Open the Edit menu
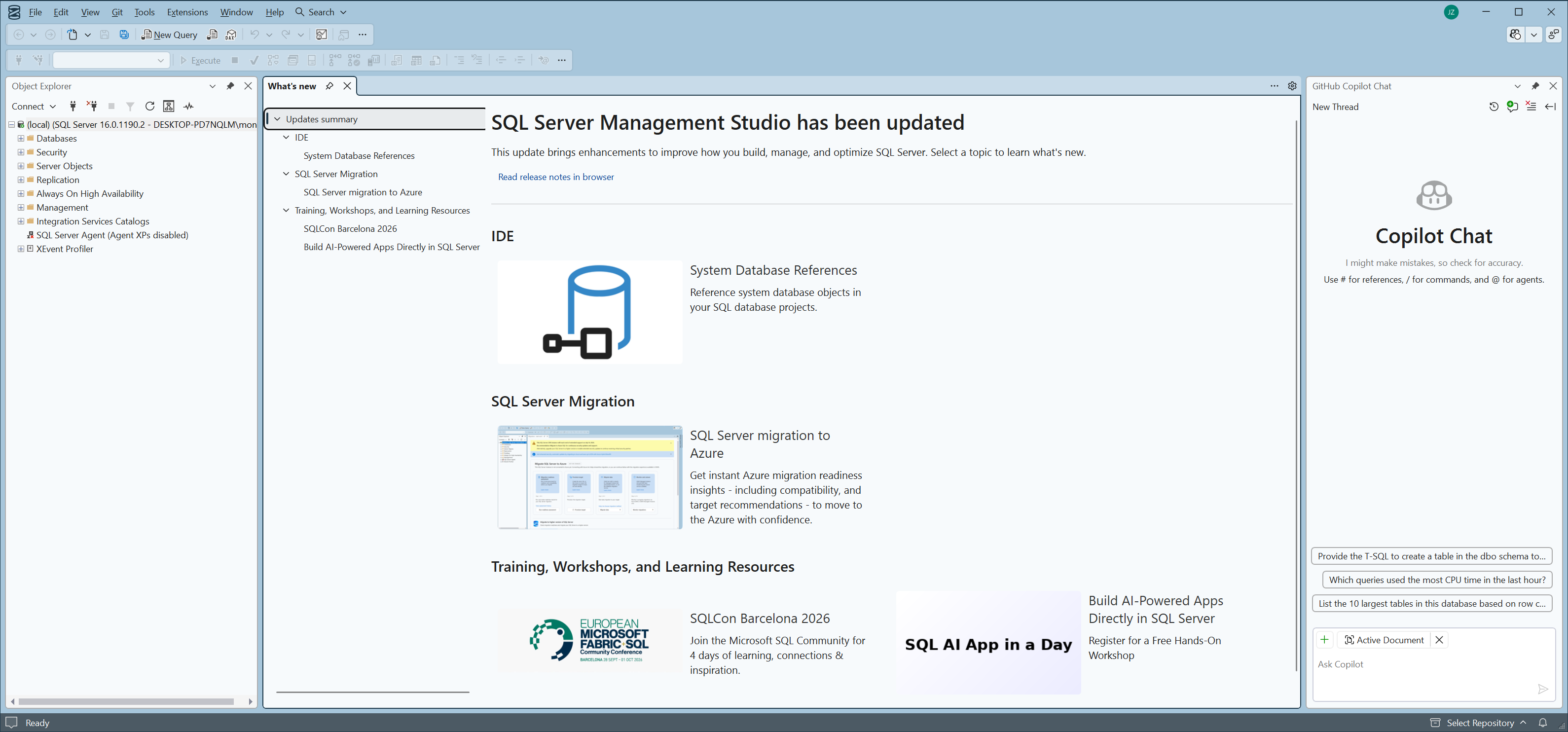 pyautogui.click(x=61, y=12)
